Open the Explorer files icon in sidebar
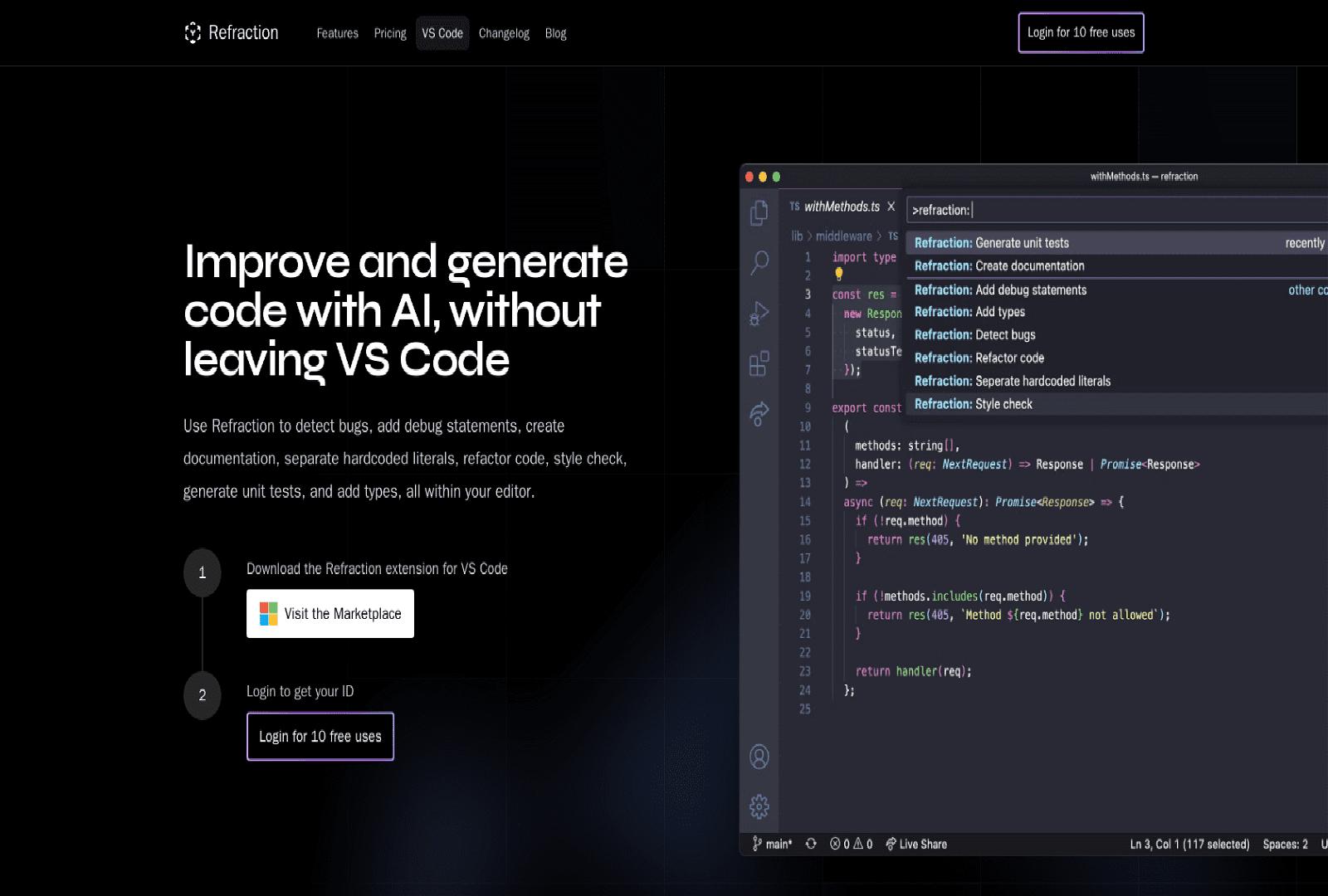The height and width of the screenshot is (896, 1328). 759,212
